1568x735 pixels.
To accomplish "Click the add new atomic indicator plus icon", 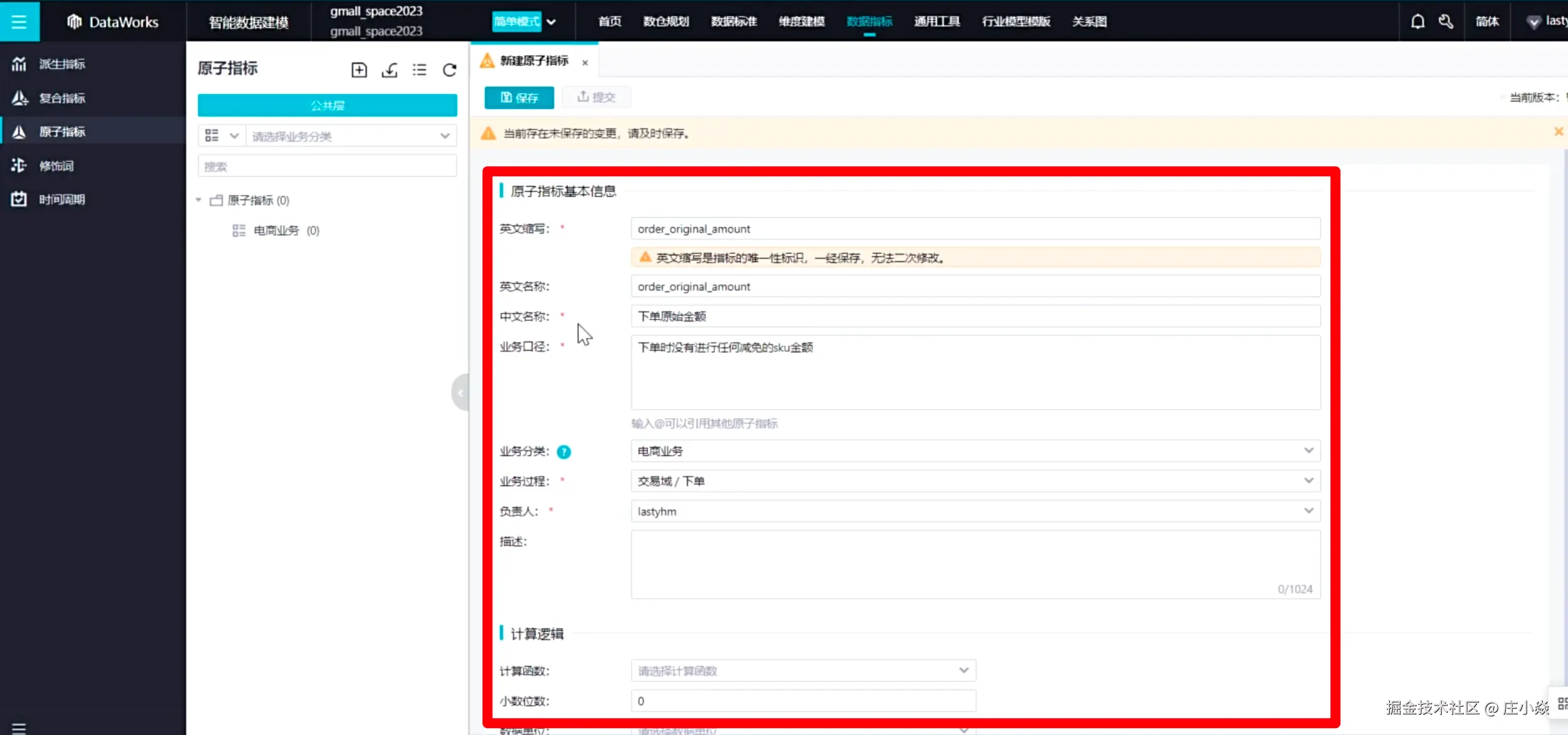I will (x=359, y=70).
